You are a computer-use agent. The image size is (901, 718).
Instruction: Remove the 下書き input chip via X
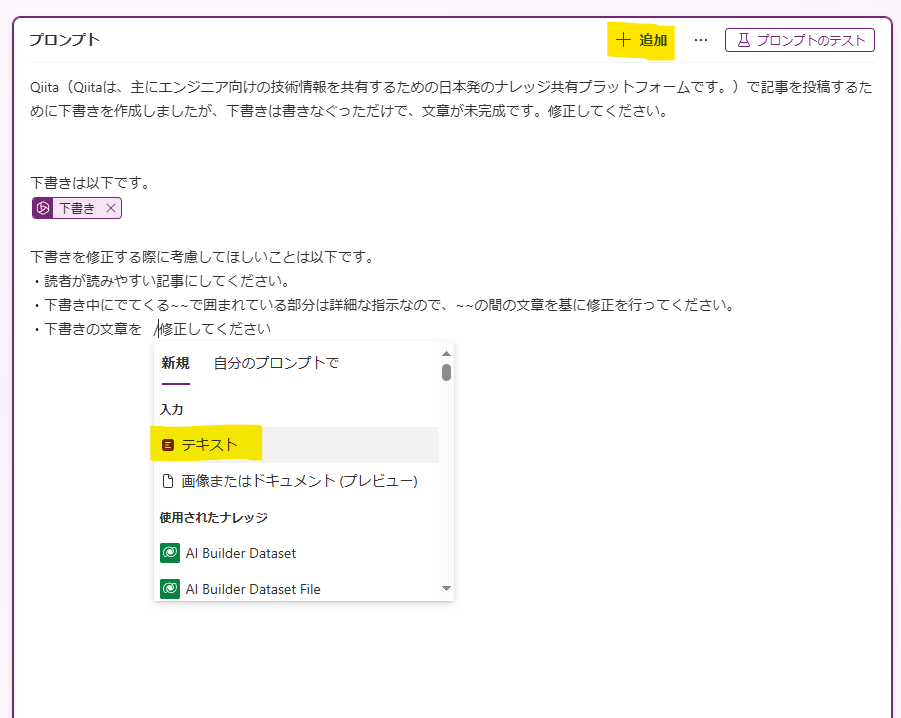[x=111, y=208]
